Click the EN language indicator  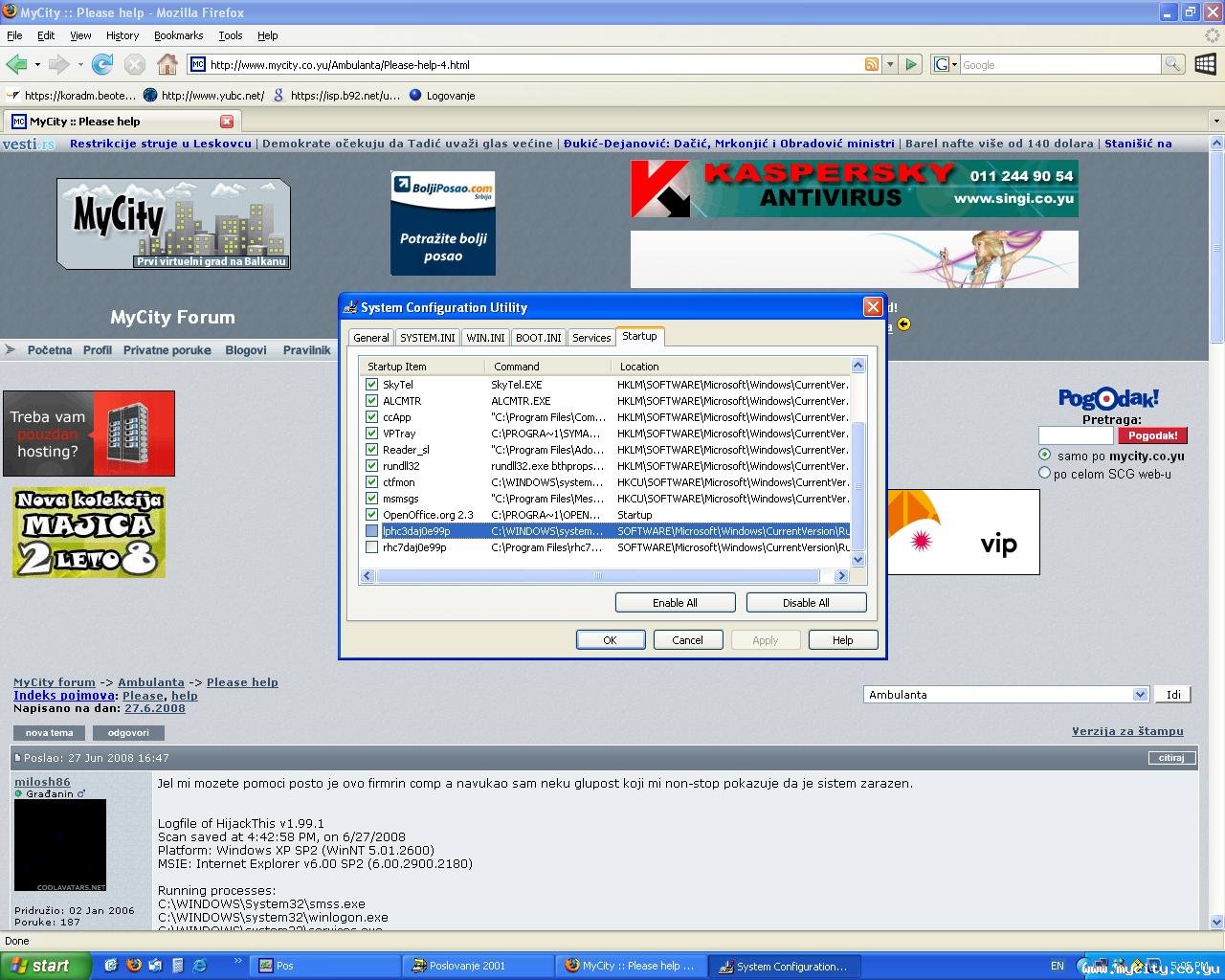[x=1058, y=966]
